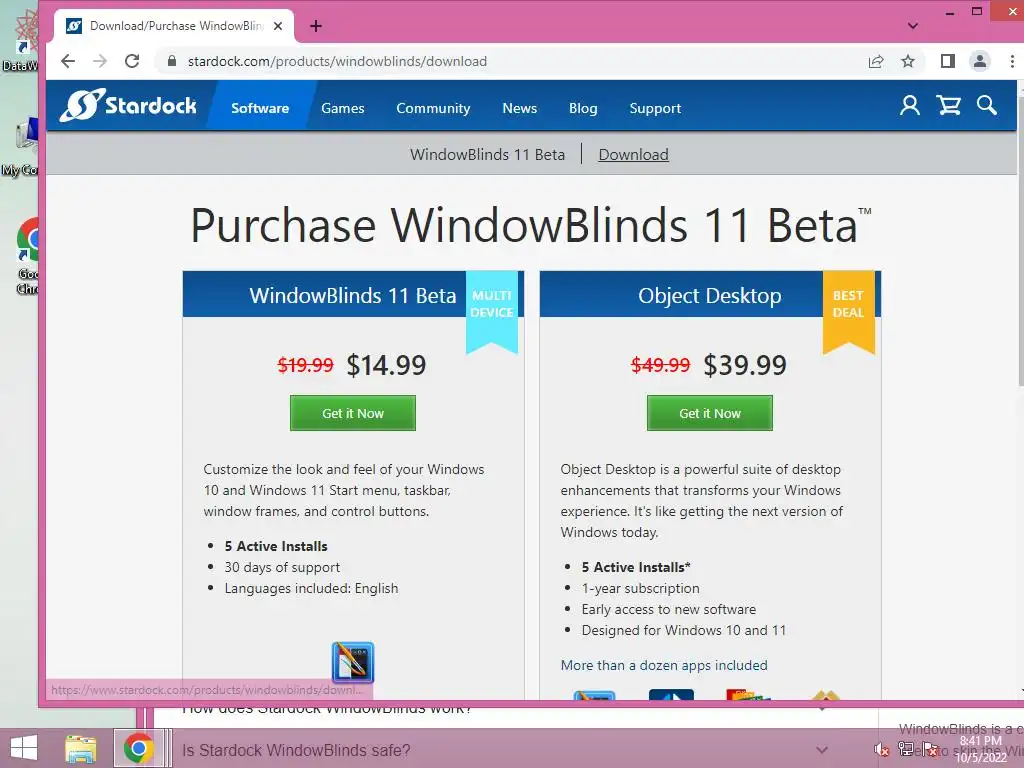Click the share page icon

(876, 61)
